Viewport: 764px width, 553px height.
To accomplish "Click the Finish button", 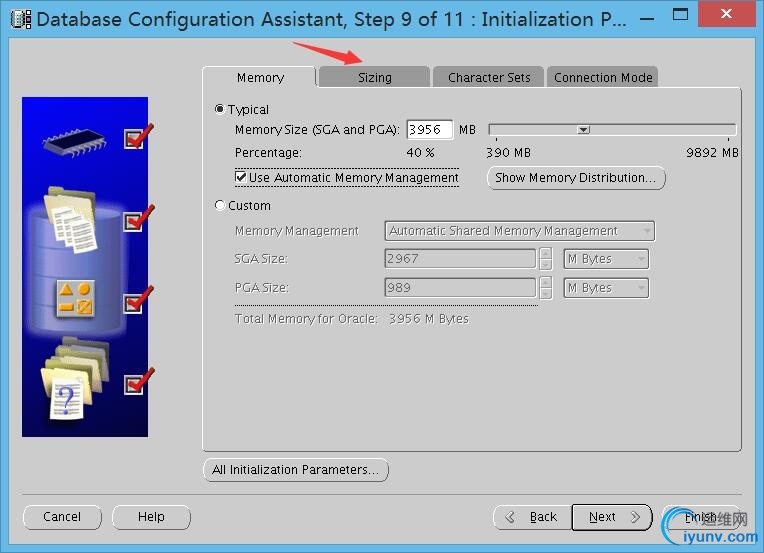I will tap(701, 517).
